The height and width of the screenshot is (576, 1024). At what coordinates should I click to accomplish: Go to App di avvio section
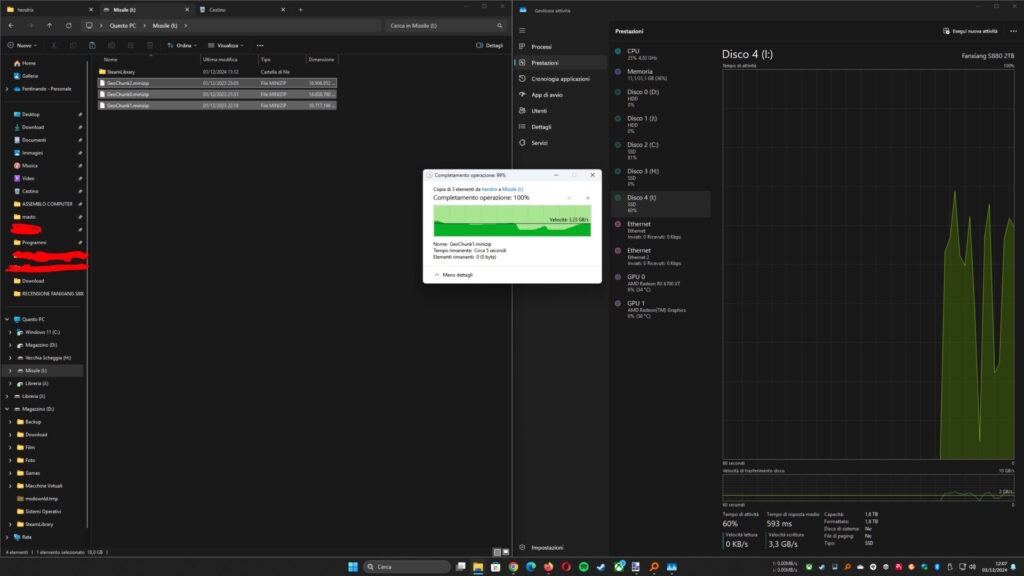click(546, 94)
